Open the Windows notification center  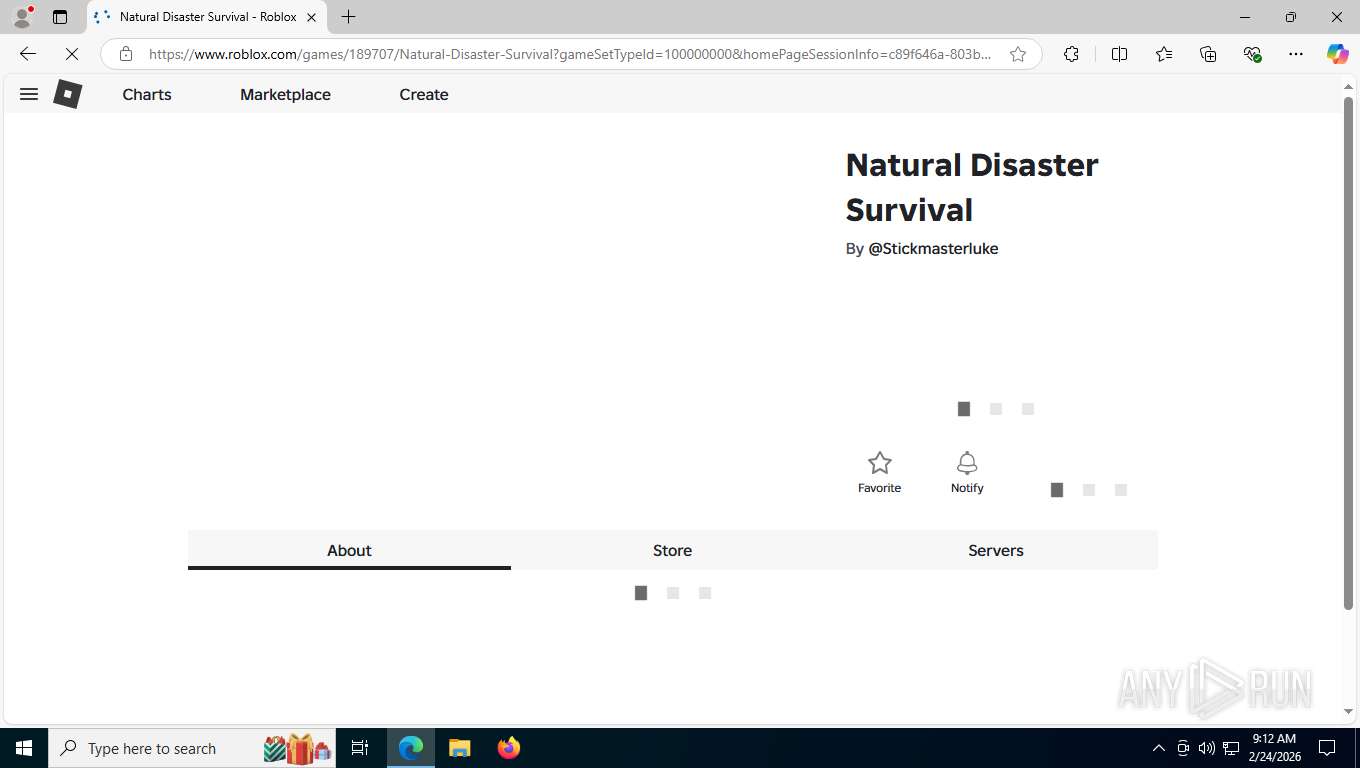pyautogui.click(x=1327, y=748)
